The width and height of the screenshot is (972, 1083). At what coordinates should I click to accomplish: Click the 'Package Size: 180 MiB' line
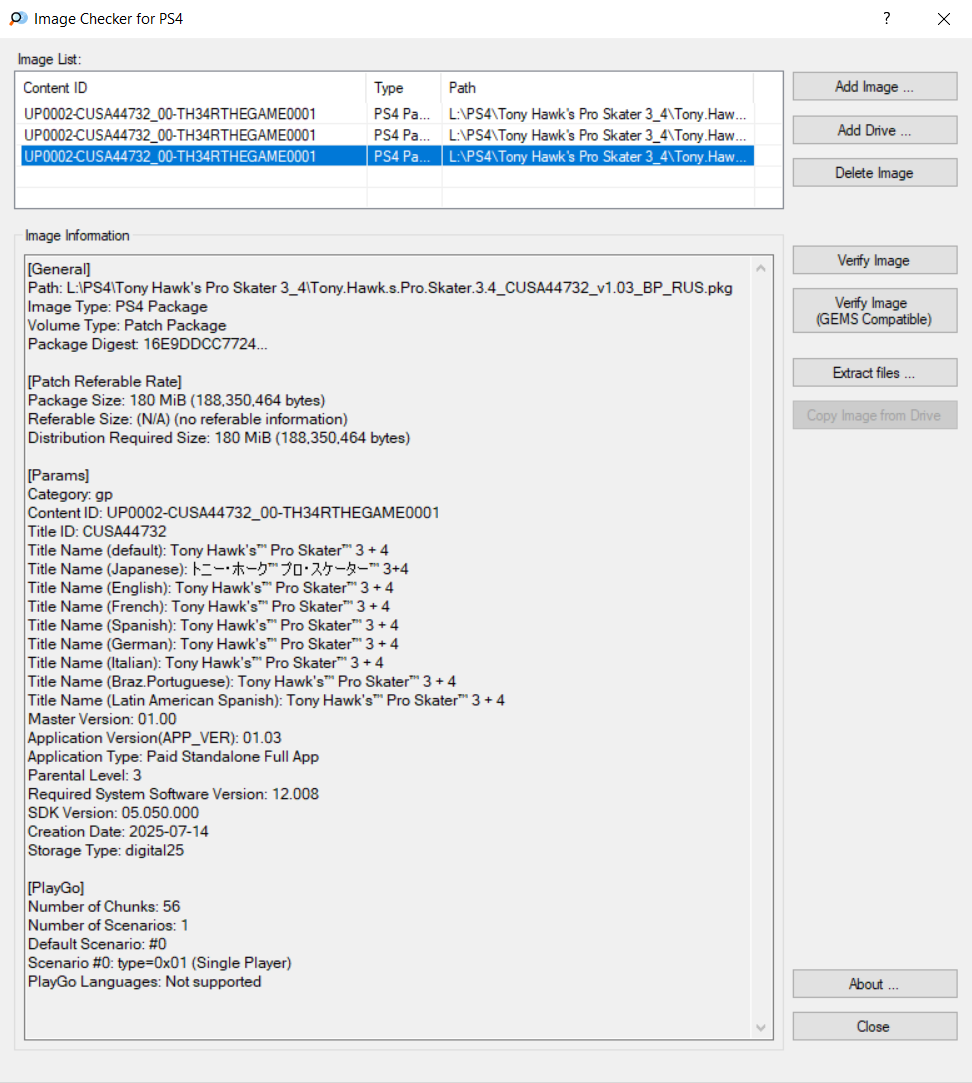tap(176, 401)
